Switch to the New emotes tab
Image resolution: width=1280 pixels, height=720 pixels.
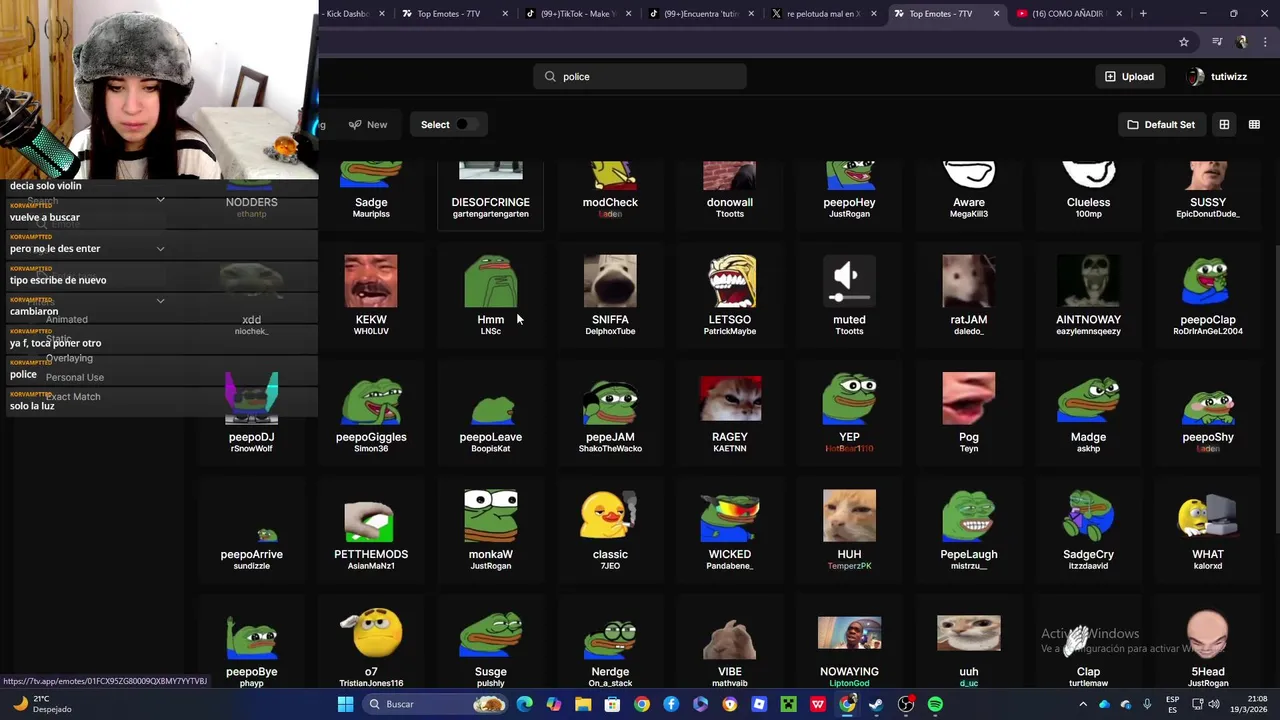coord(367,124)
